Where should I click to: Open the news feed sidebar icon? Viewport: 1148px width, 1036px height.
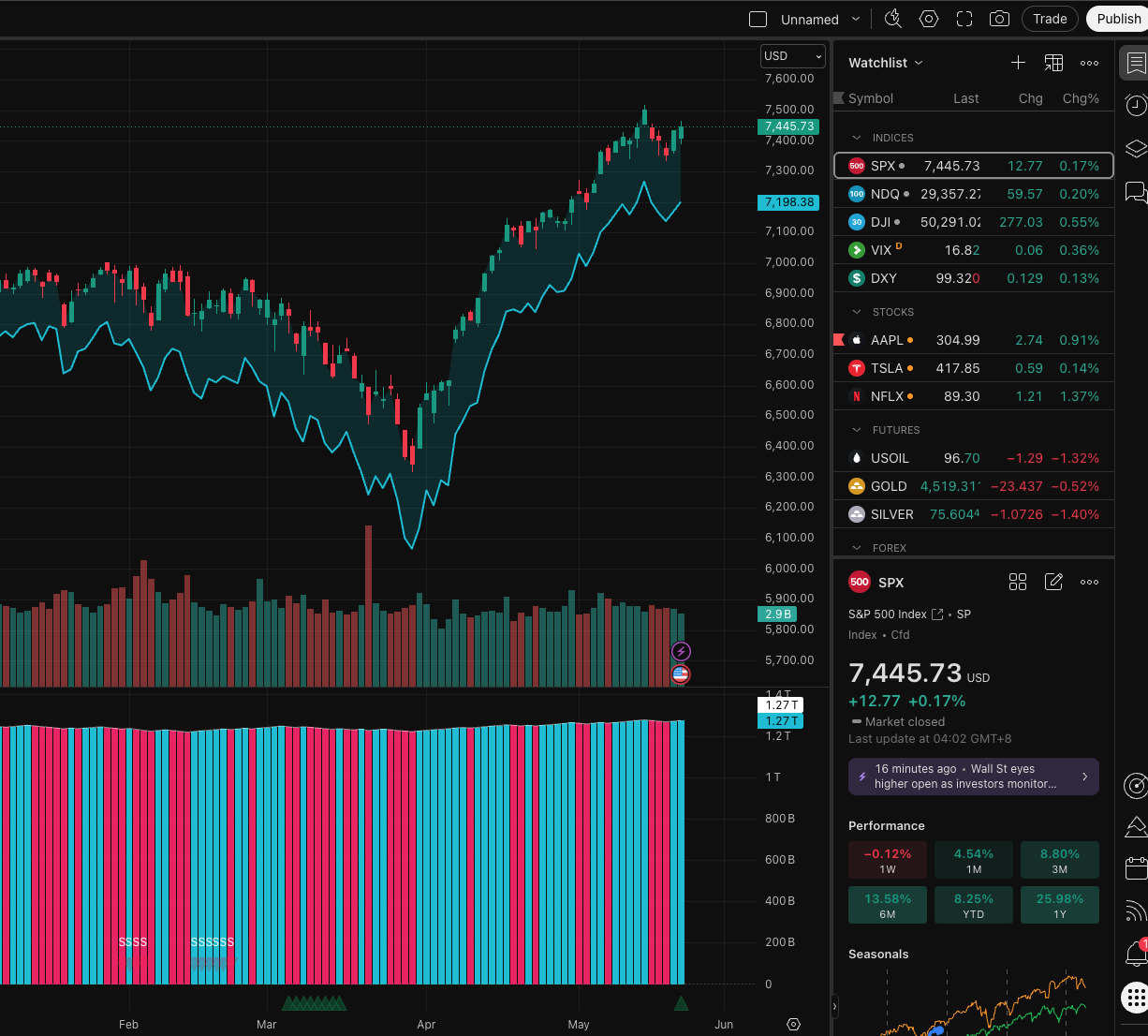pyautogui.click(x=1135, y=910)
